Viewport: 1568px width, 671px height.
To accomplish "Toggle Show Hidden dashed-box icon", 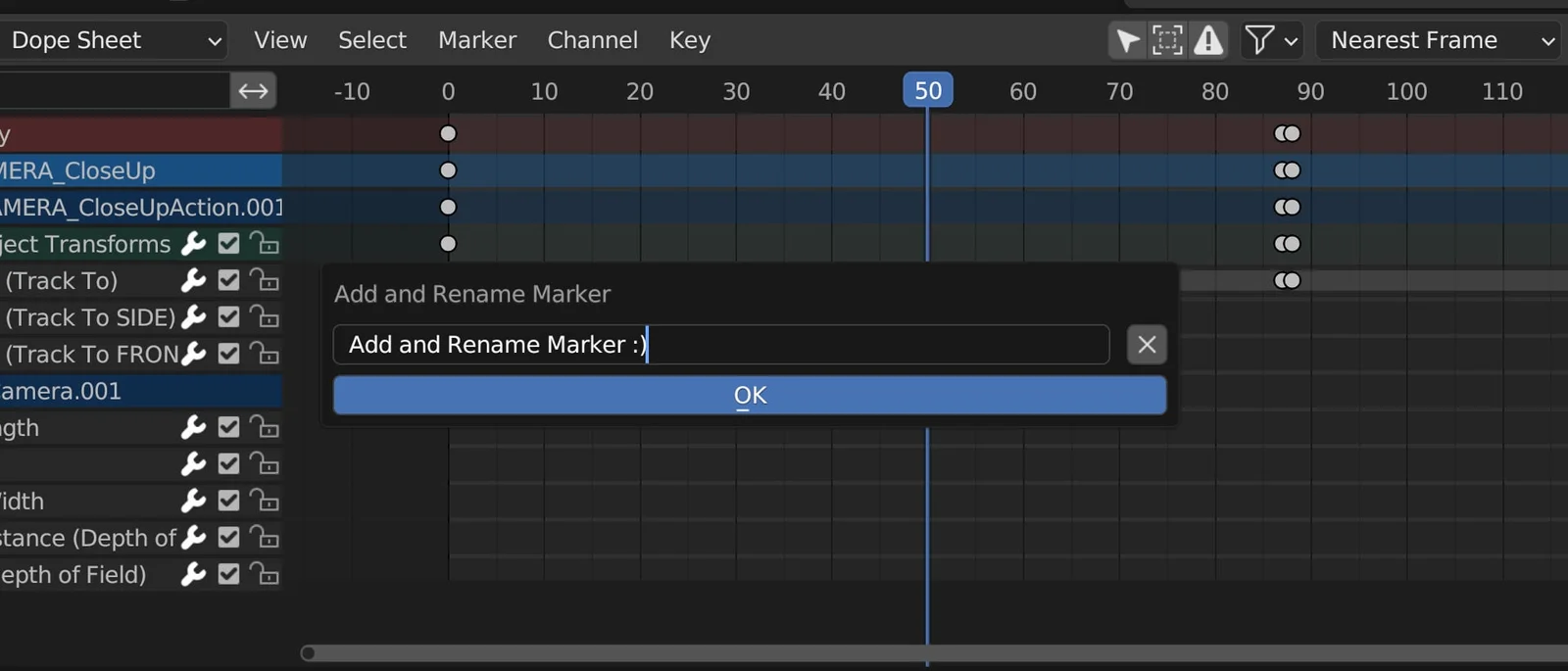I will click(1167, 40).
